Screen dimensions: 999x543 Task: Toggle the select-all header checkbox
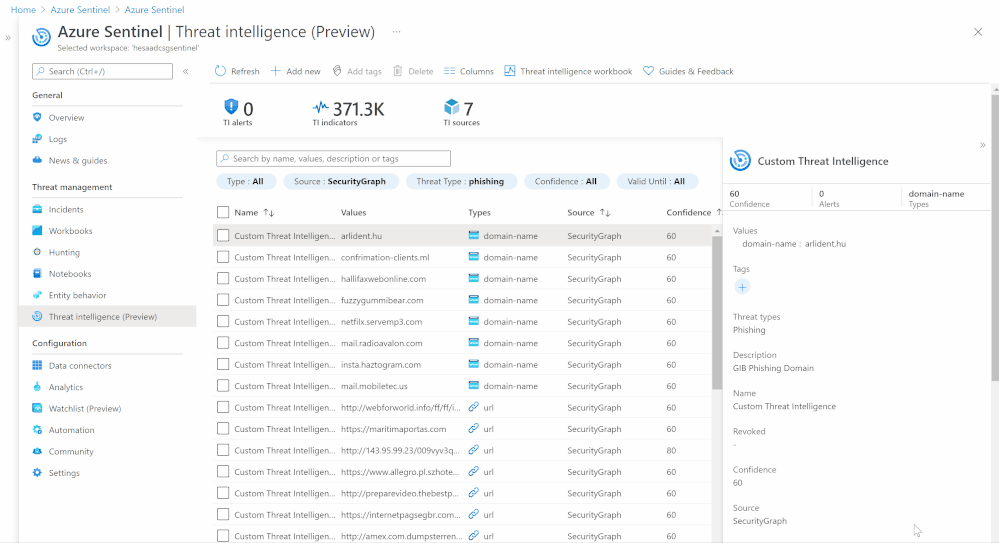click(x=223, y=212)
